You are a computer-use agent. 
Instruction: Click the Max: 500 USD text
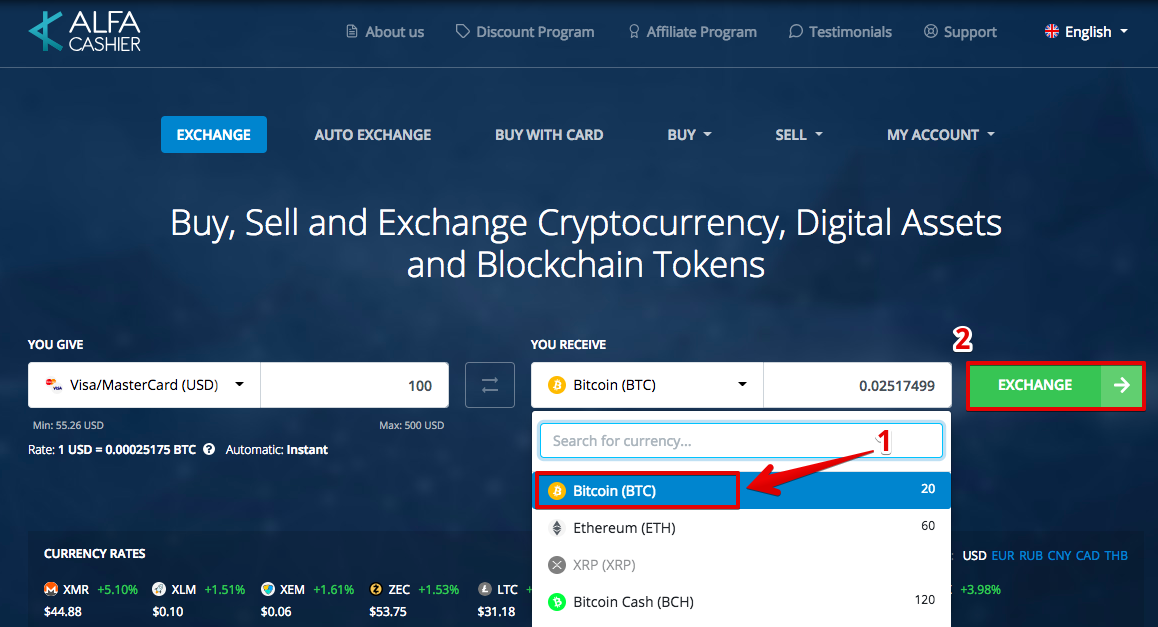click(x=411, y=425)
